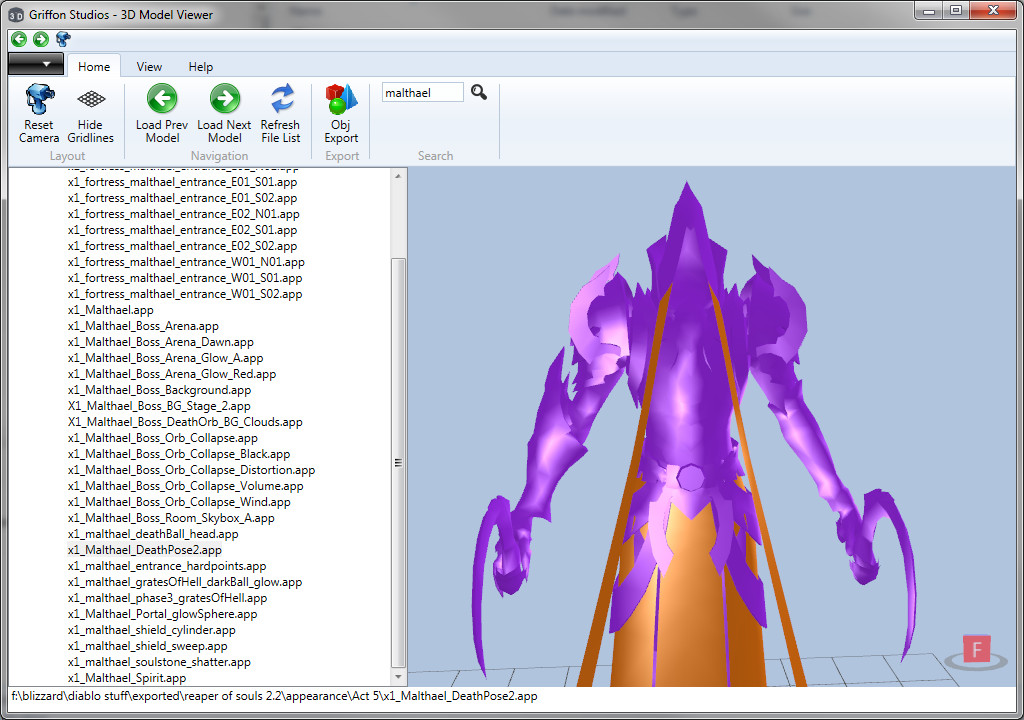Select x1_fortress_malthael_entrance_W01_S02.app
The width and height of the screenshot is (1024, 720).
point(185,294)
